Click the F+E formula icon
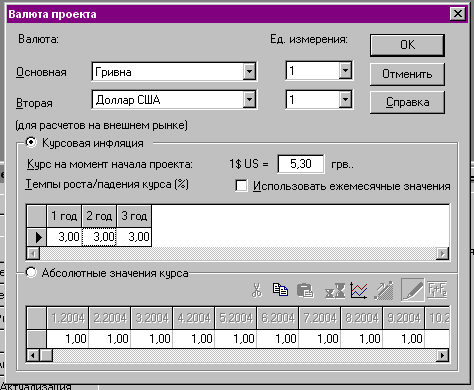 tap(437, 290)
